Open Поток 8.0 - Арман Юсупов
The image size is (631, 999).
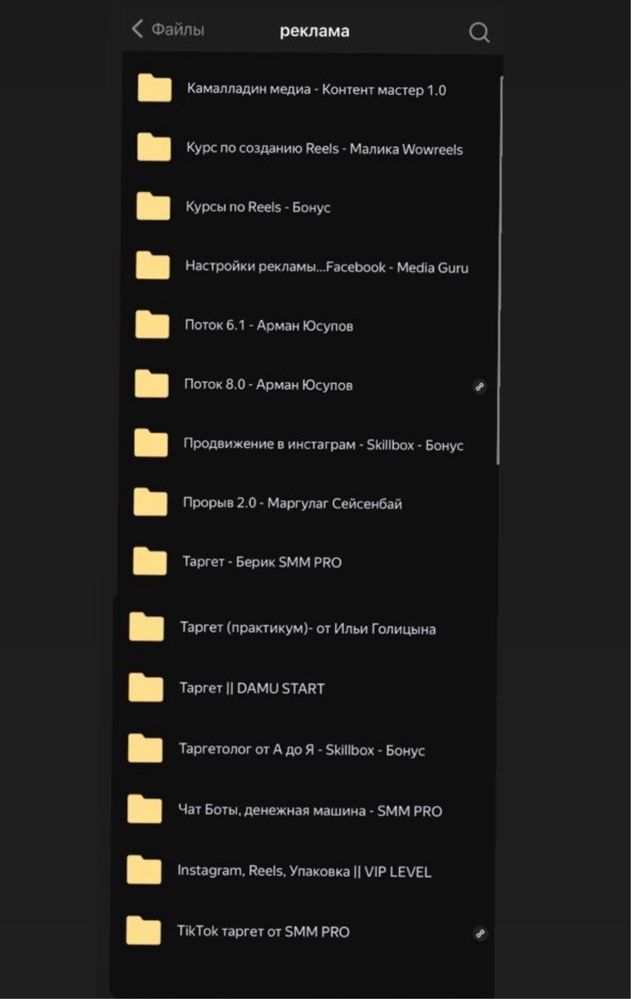coord(268,385)
